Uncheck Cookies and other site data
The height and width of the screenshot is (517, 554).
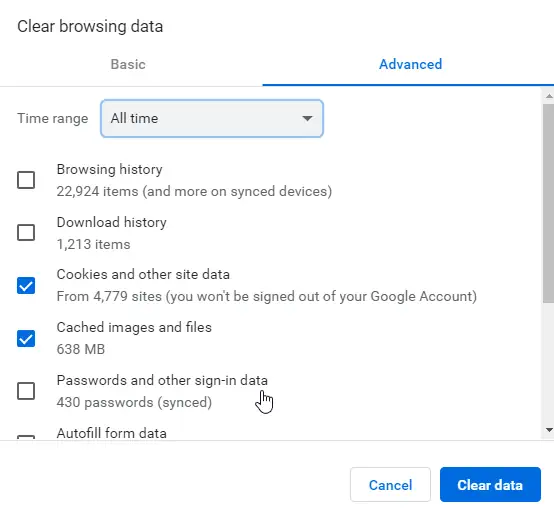pos(26,286)
